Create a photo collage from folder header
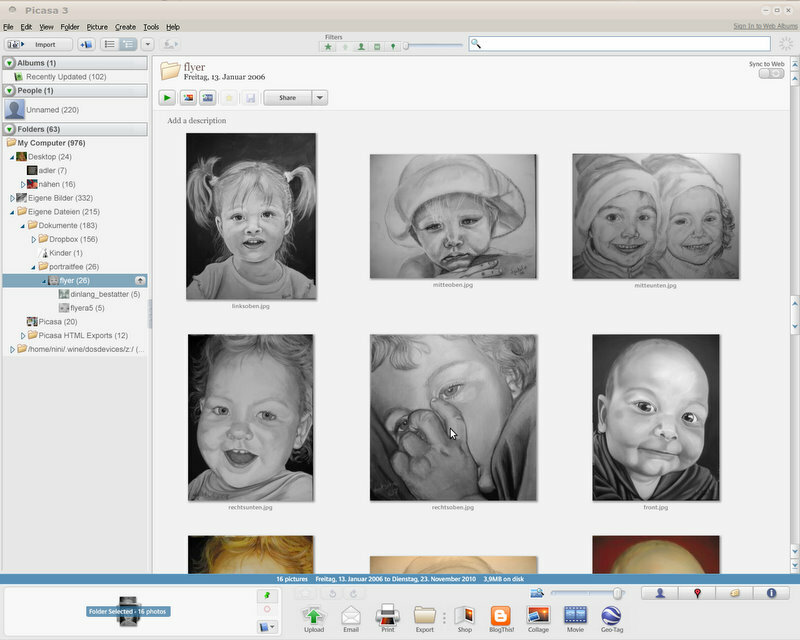The image size is (800, 640). pos(188,97)
